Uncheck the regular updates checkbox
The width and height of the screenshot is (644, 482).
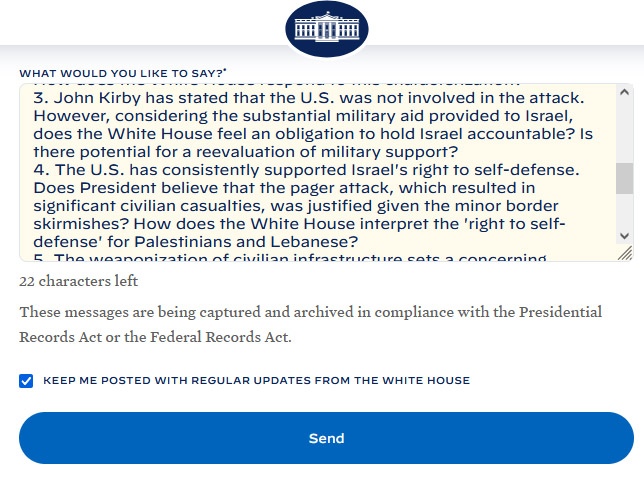coord(26,381)
